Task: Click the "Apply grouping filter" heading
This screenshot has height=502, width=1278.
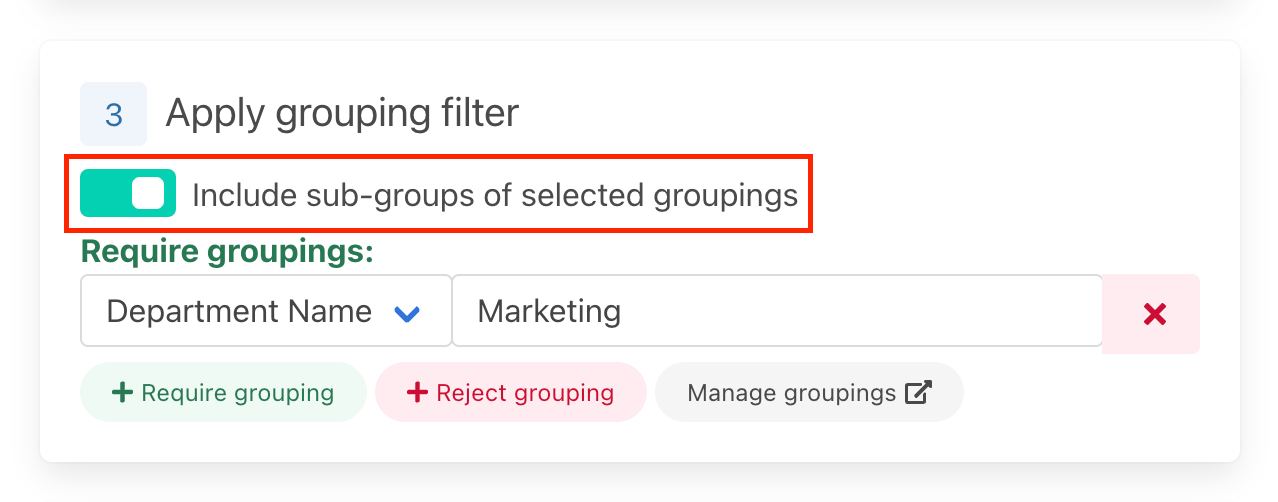Action: [342, 114]
